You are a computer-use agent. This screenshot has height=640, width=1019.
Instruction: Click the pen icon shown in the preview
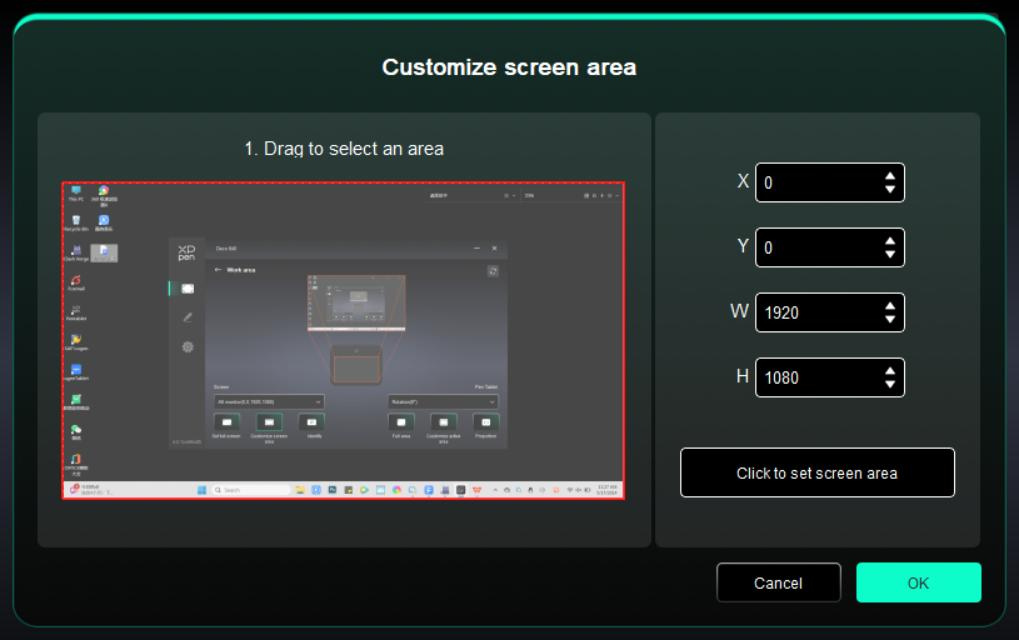pyautogui.click(x=187, y=317)
